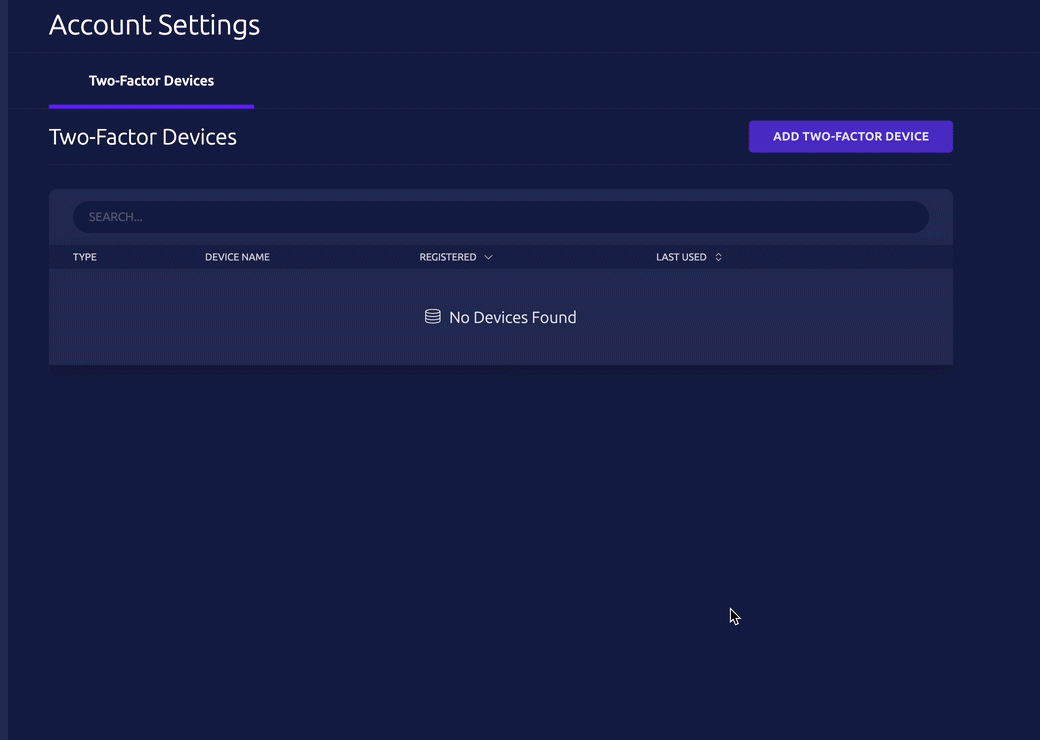1040x740 pixels.
Task: Switch to the Two-Factor Devices tab
Action: tap(151, 81)
